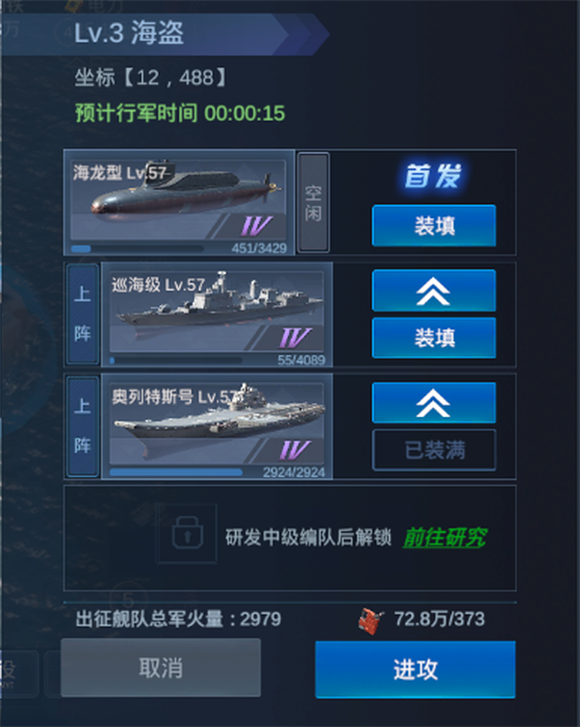Toggle 上阵 for the 巡海级 ship
580x727 pixels.
point(83,314)
